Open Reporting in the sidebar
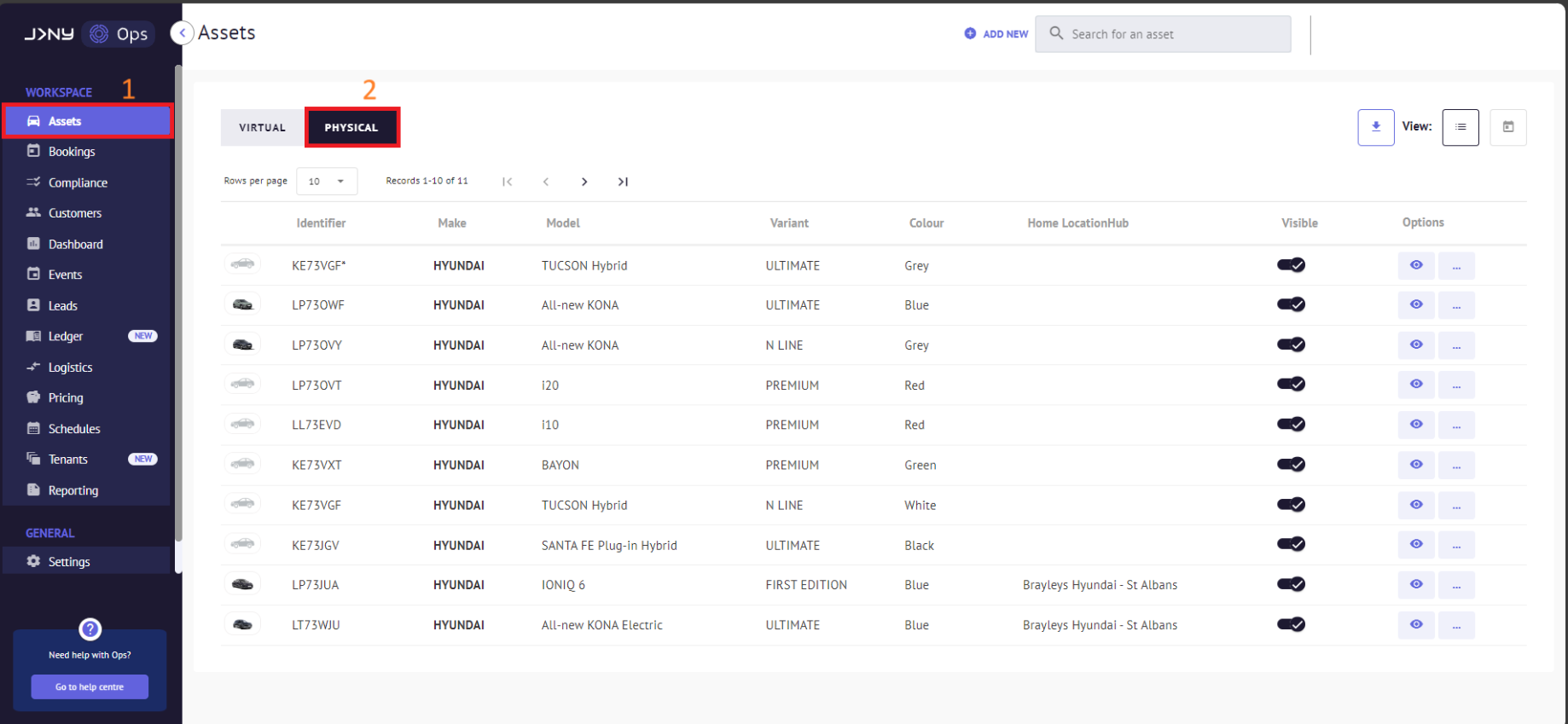 [88, 490]
